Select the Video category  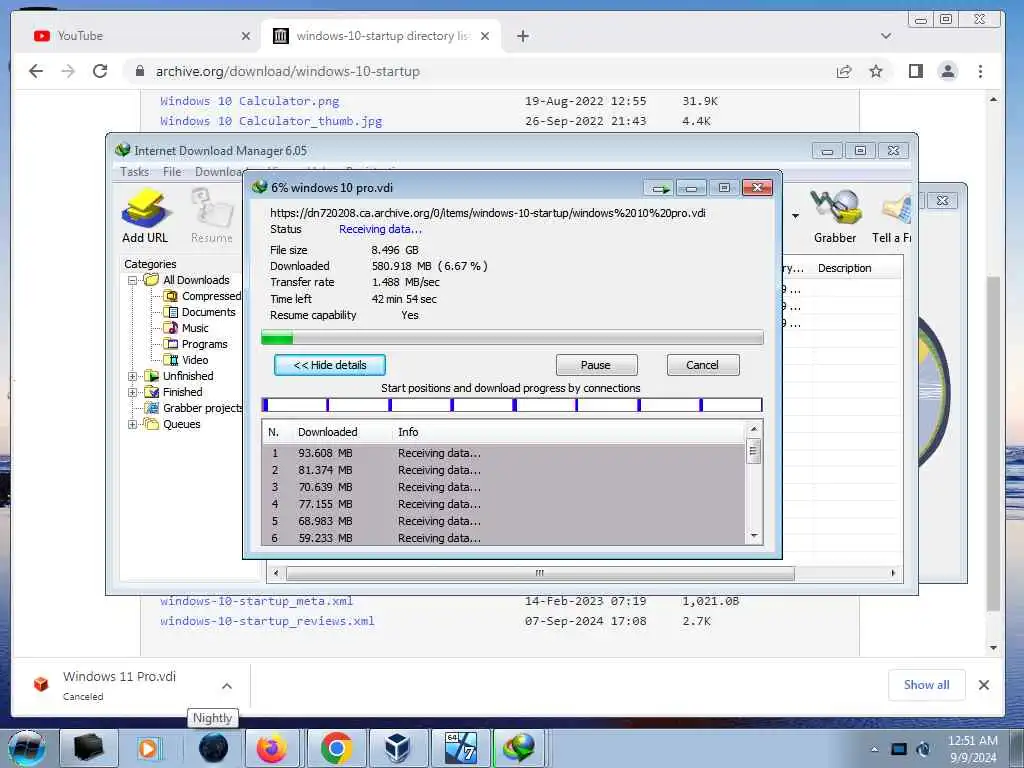click(x=187, y=360)
